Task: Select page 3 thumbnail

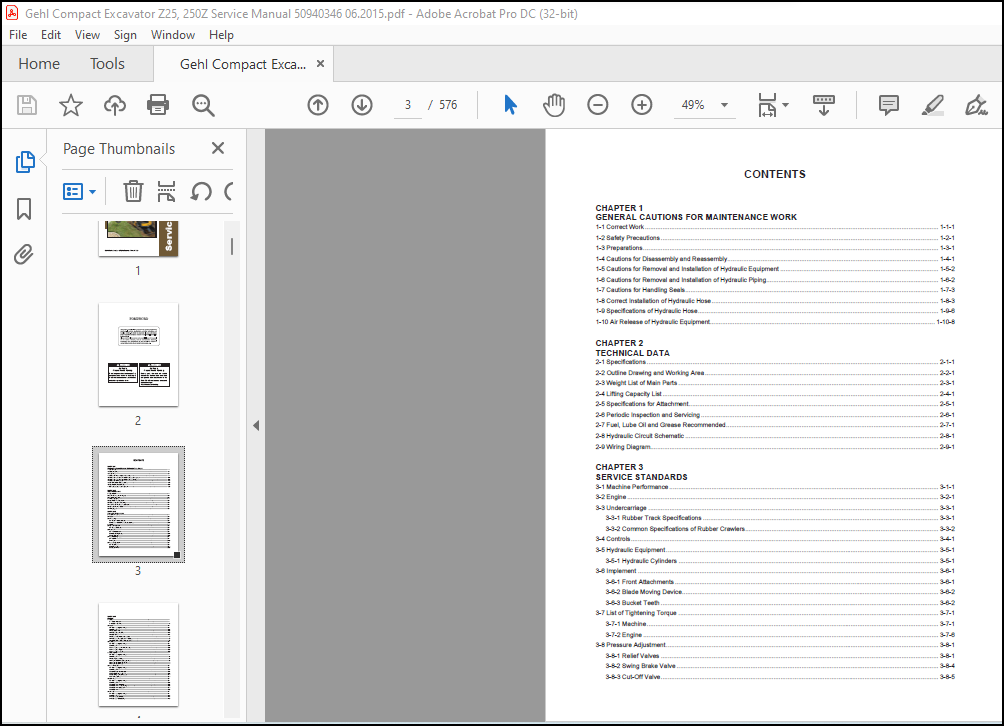Action: coord(138,504)
